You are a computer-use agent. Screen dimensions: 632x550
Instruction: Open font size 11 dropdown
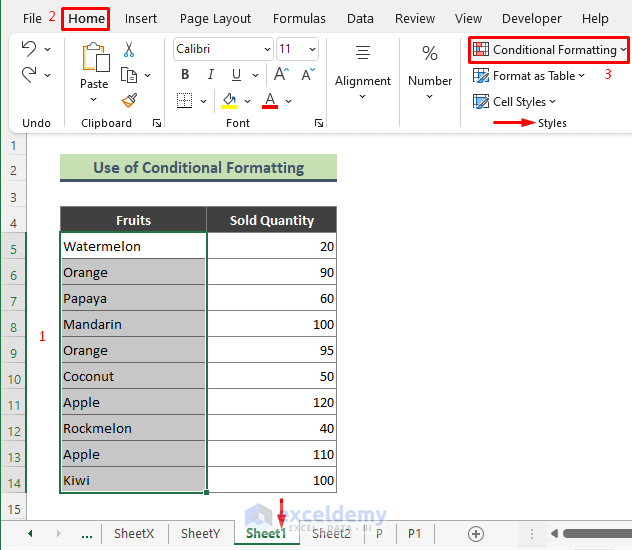coord(312,49)
